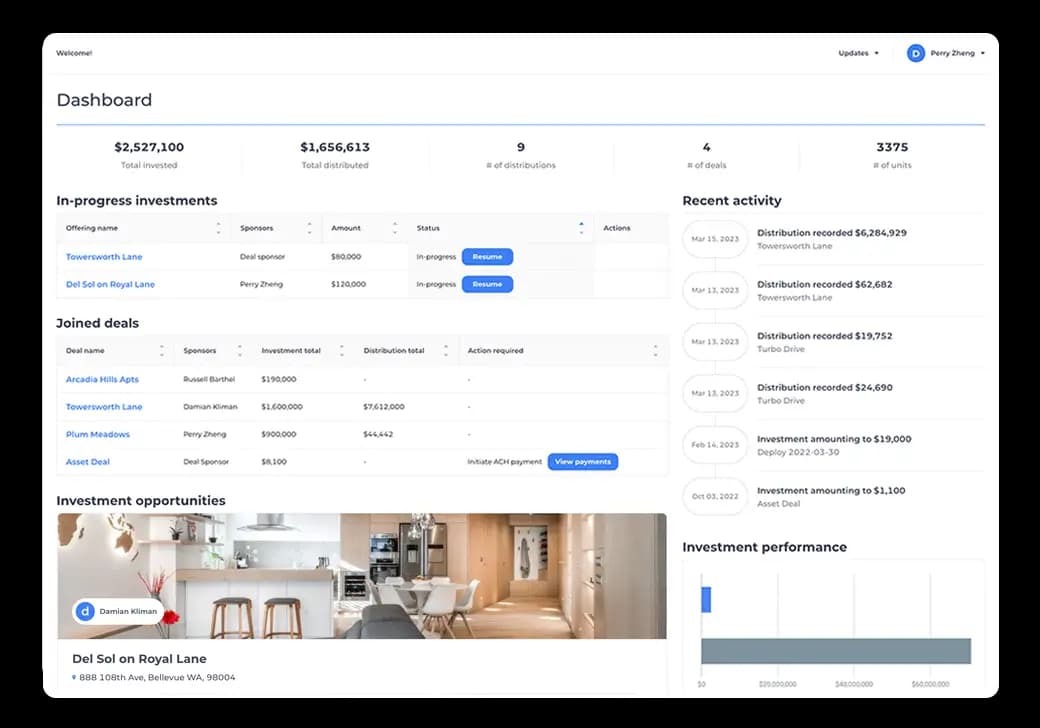This screenshot has width=1040, height=728.
Task: Click the location pin icon by the address
Action: (74, 678)
